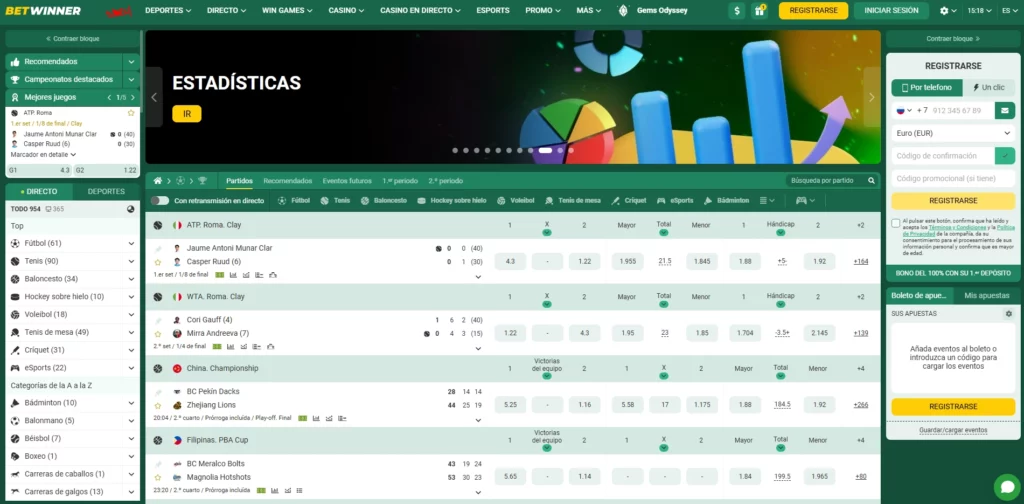Click the phone number input field

[x=960, y=110]
